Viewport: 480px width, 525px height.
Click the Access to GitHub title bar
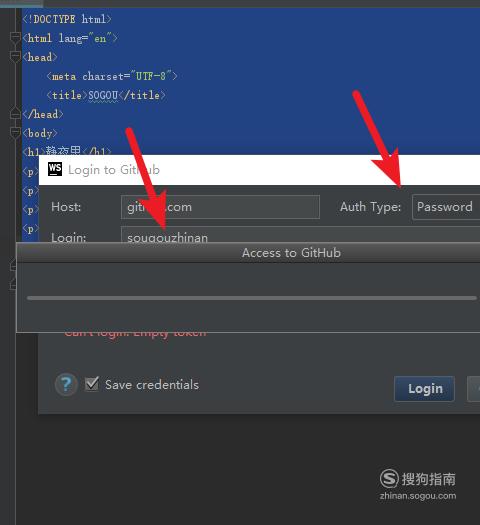coord(248,253)
